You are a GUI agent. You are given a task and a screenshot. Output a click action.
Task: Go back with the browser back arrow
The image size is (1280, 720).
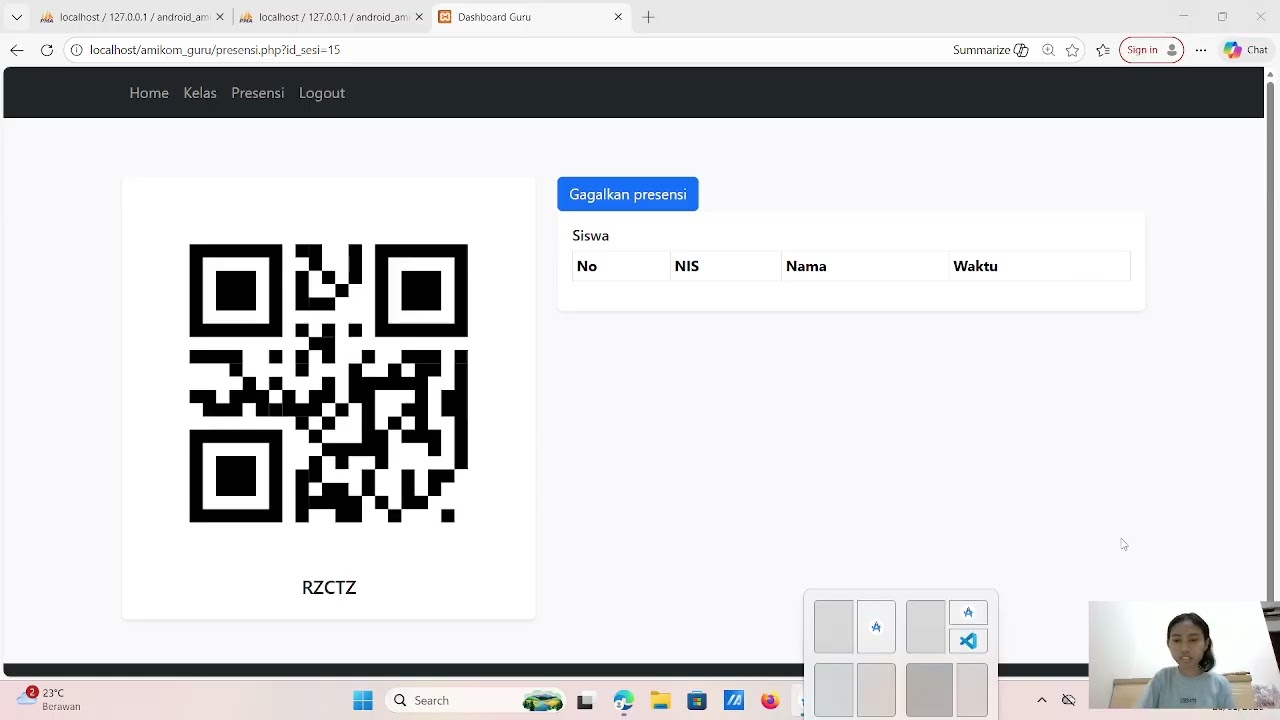(17, 50)
